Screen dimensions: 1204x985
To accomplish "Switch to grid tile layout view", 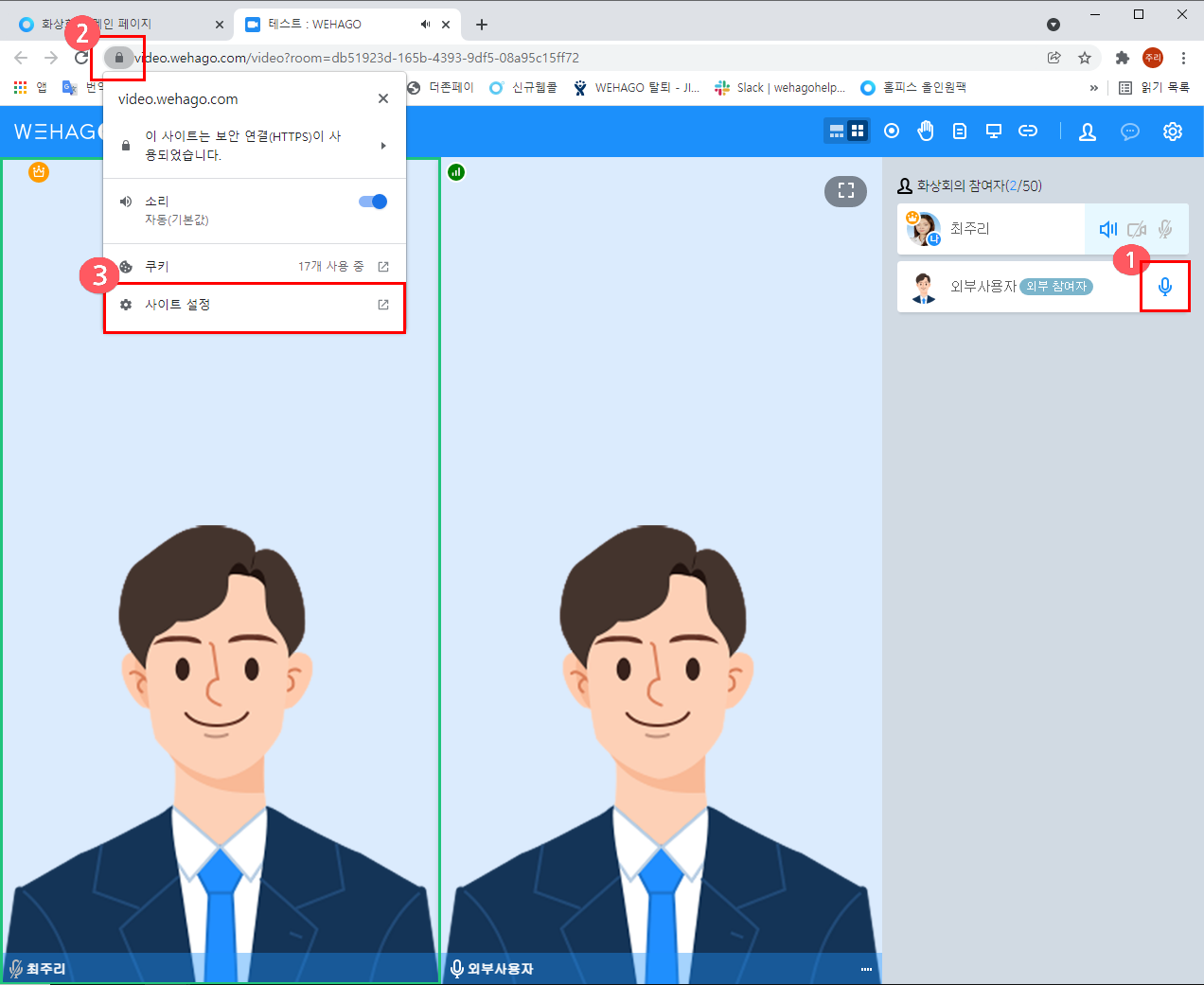I will (x=858, y=132).
